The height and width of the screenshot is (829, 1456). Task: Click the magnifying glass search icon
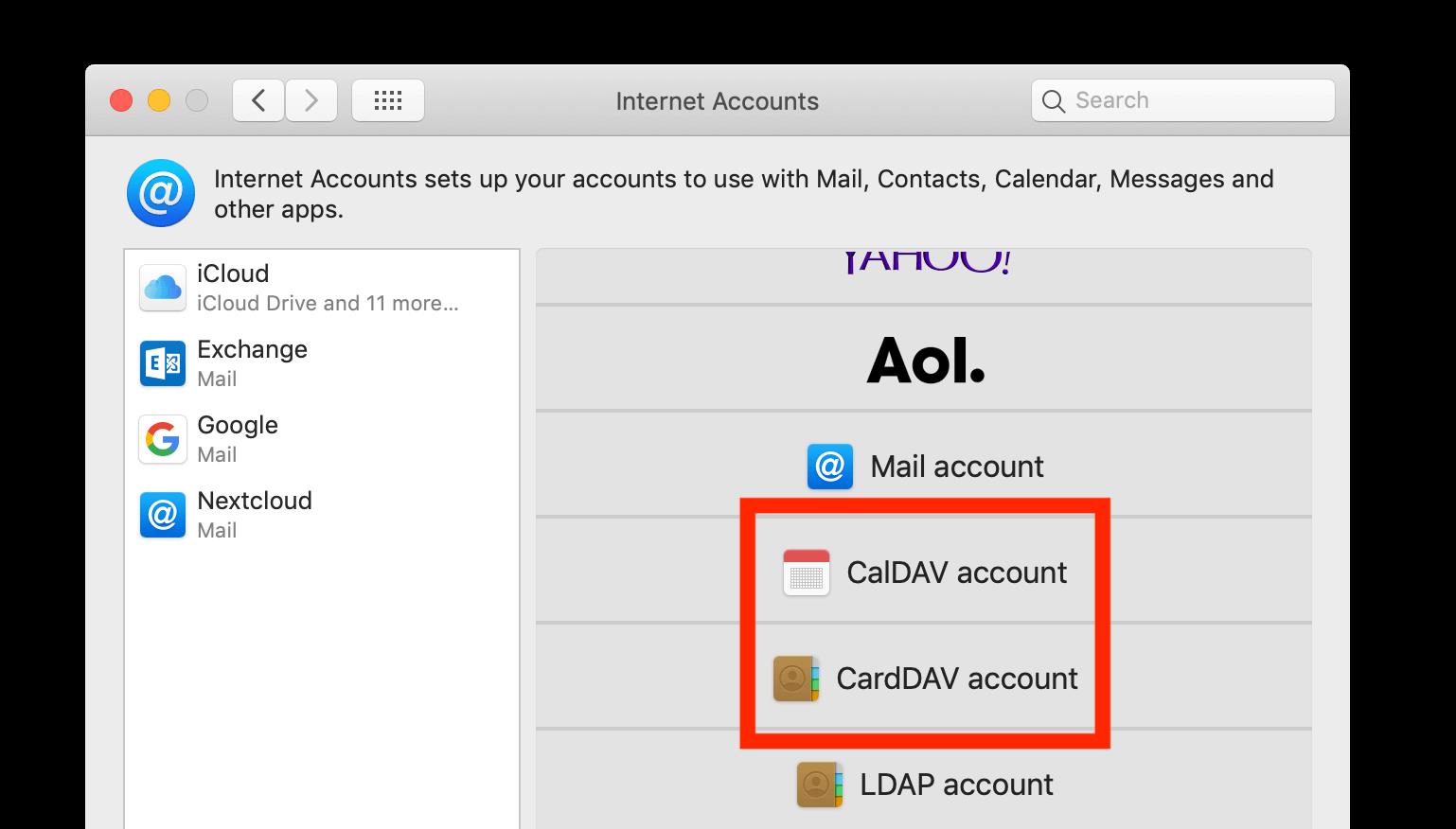point(1053,101)
